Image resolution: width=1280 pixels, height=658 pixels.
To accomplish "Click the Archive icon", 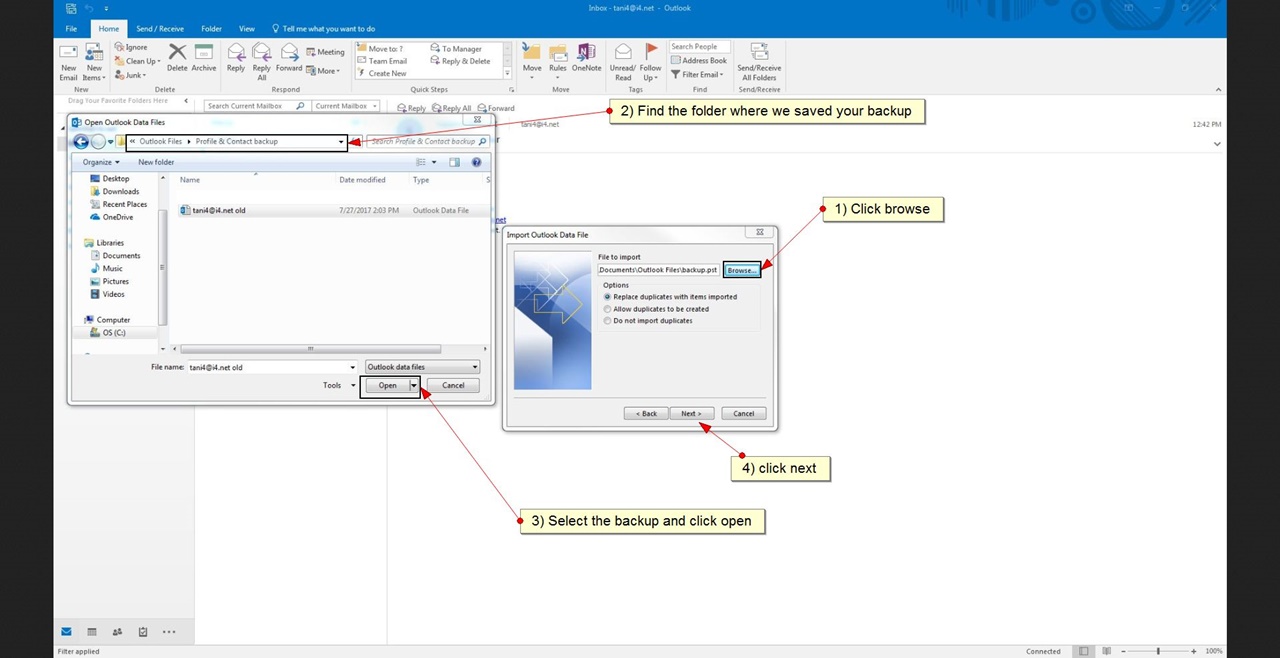I will click(x=204, y=52).
